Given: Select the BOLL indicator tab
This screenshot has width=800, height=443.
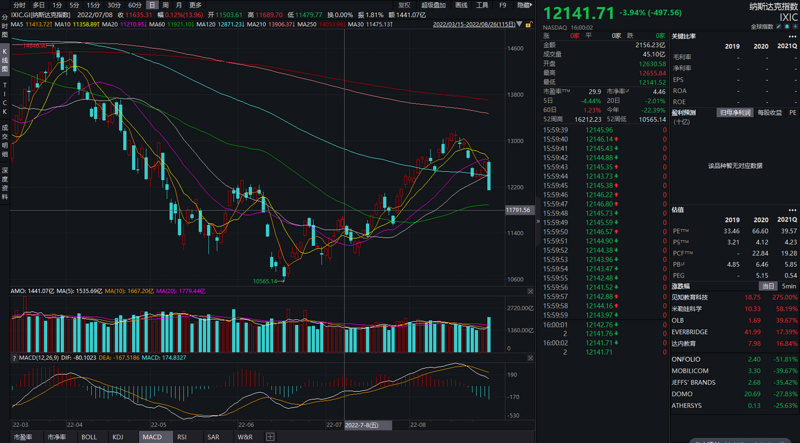Looking at the screenshot, I should click(89, 437).
